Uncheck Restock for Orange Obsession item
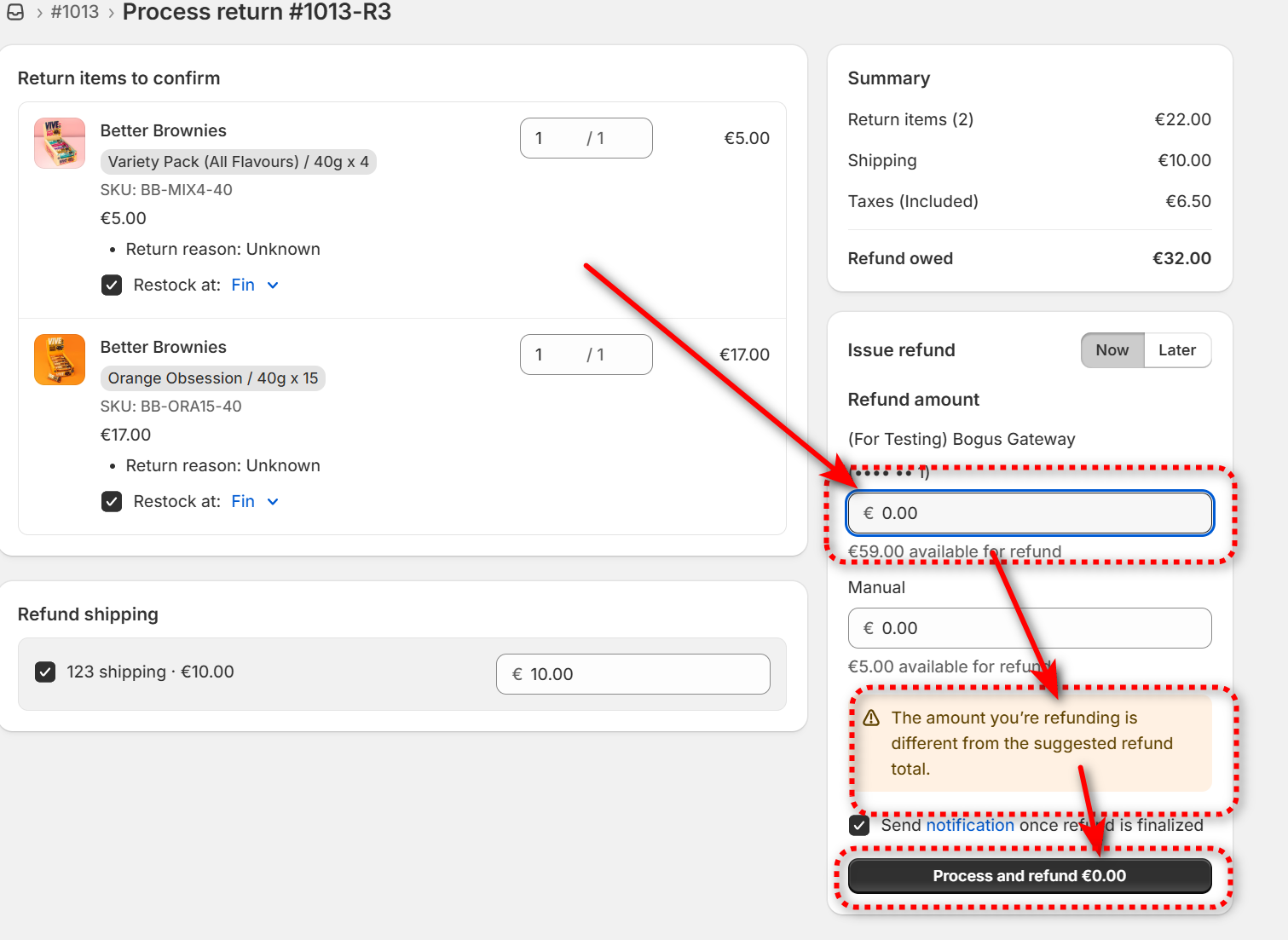The image size is (1288, 940). point(112,502)
